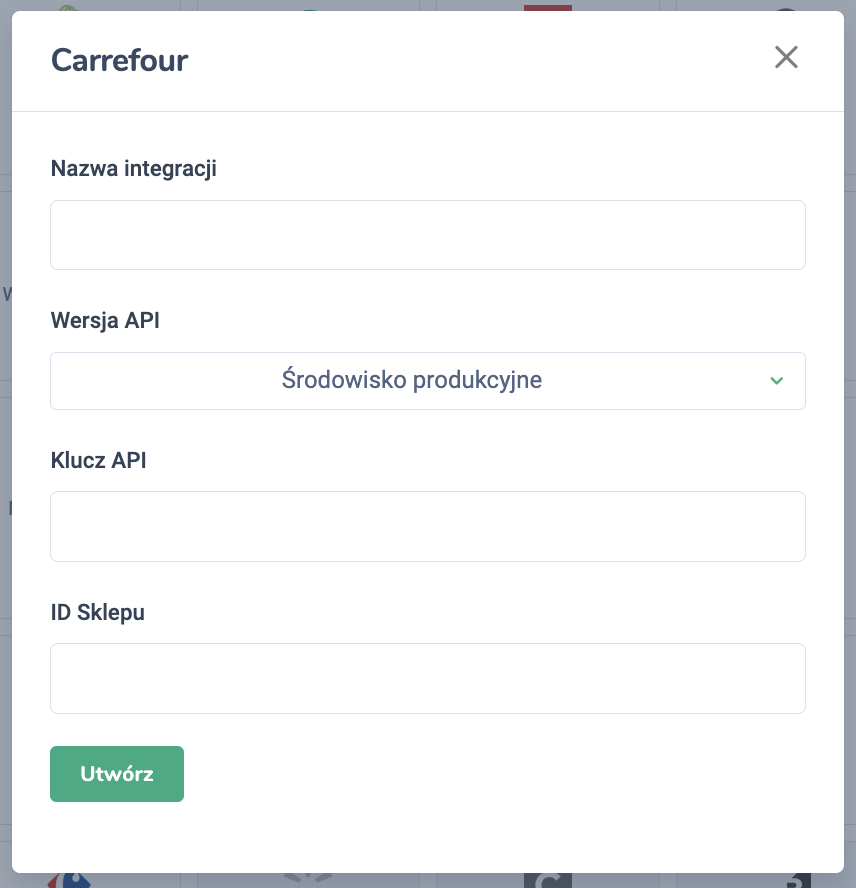This screenshot has height=888, width=856.
Task: Focus the Klucz API input field
Action: [x=427, y=526]
